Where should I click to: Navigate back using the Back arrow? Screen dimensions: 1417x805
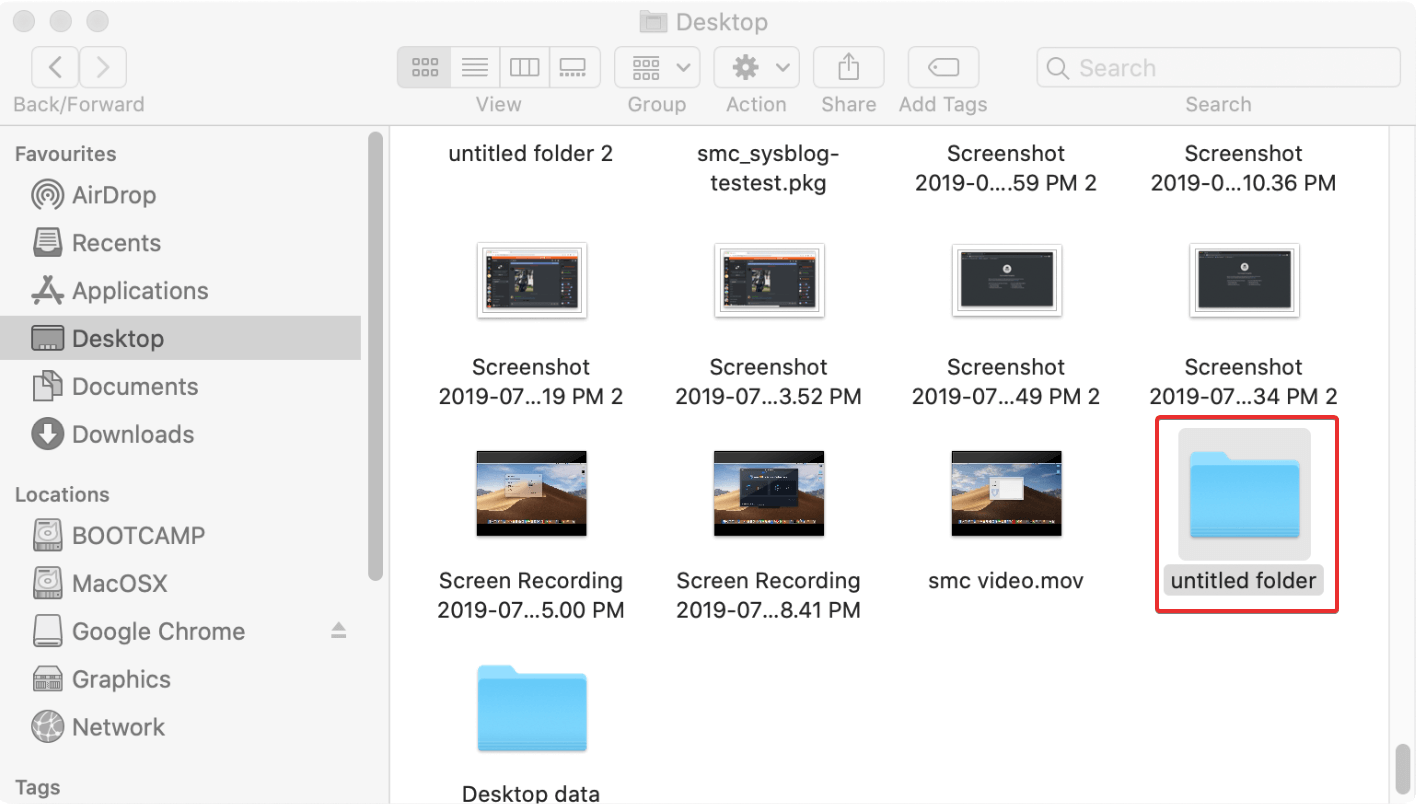tap(55, 66)
